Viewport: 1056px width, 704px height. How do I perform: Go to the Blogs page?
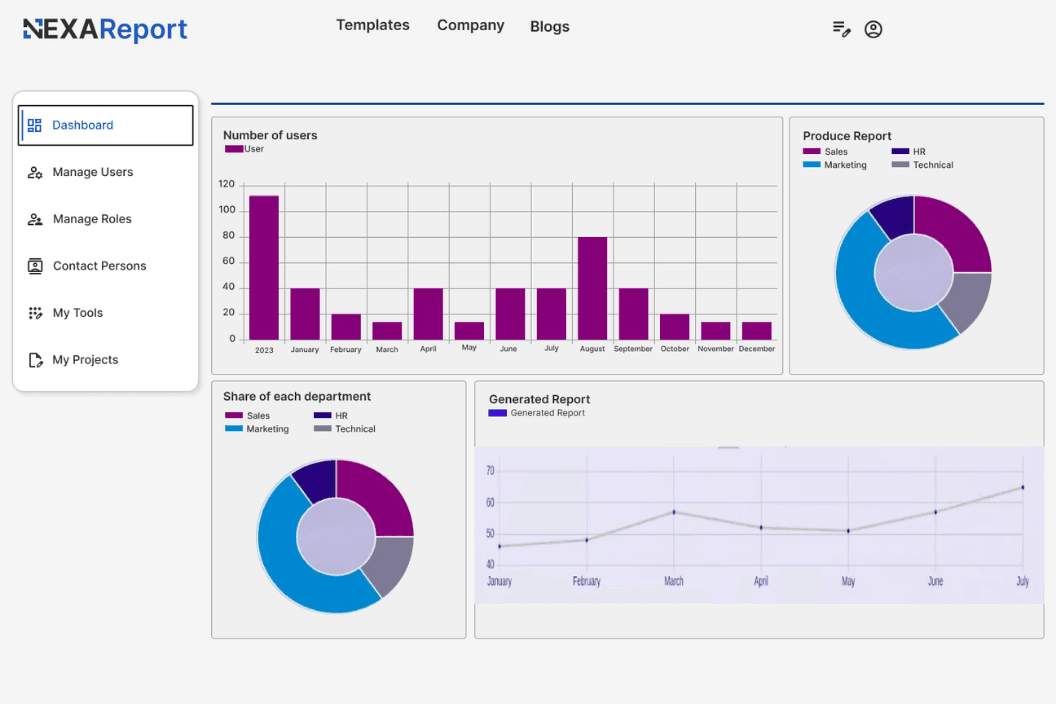549,25
